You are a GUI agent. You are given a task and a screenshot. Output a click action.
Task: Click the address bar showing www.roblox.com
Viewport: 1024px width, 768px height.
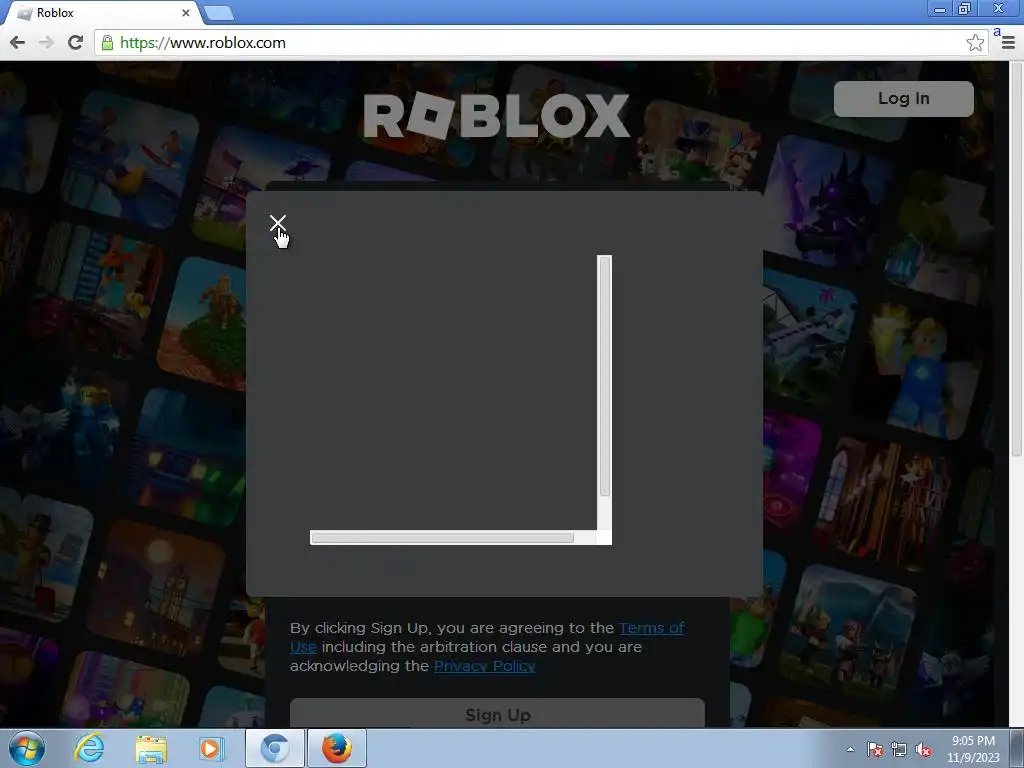coord(541,43)
